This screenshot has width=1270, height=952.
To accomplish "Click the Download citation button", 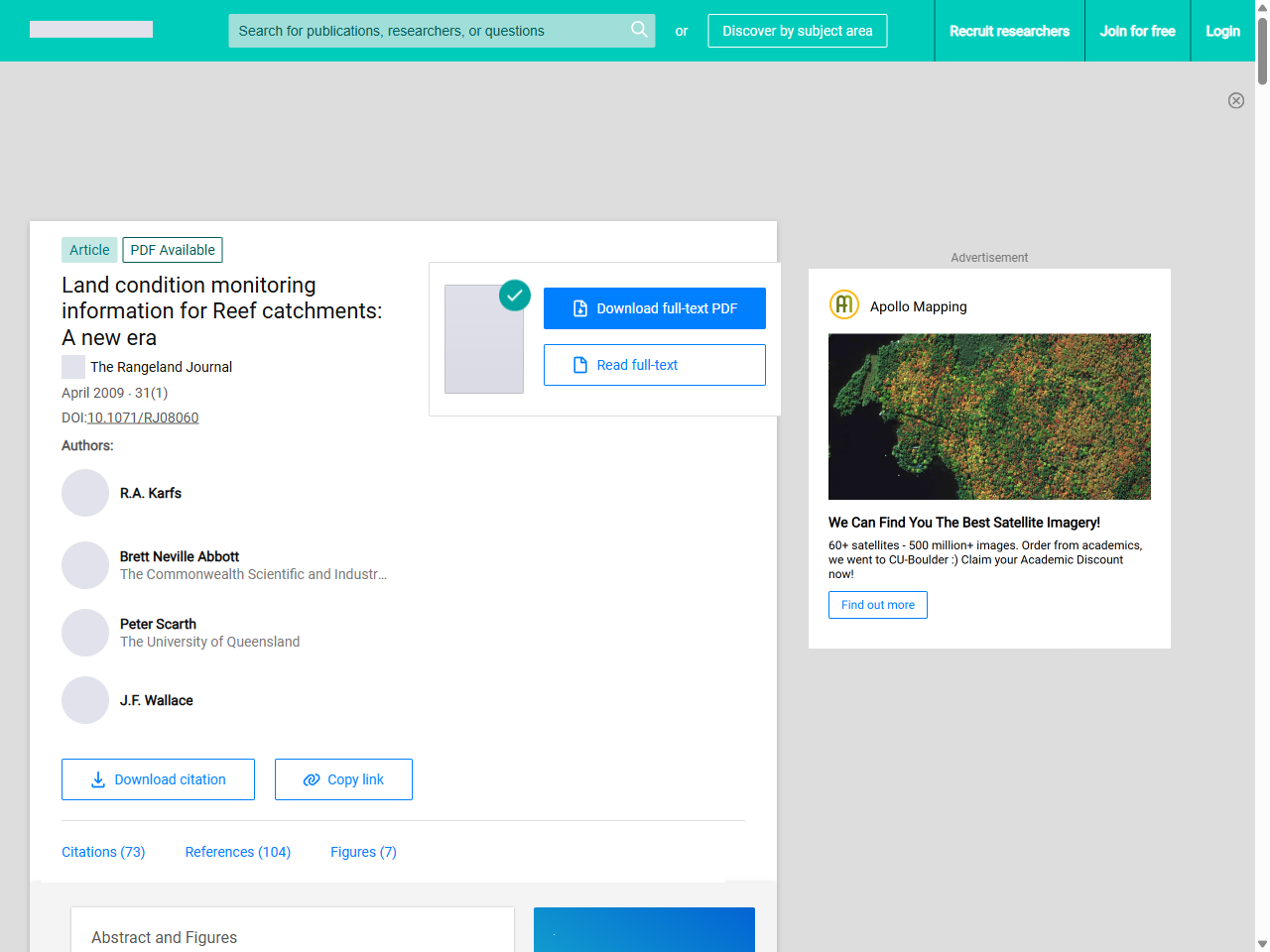I will 158,779.
